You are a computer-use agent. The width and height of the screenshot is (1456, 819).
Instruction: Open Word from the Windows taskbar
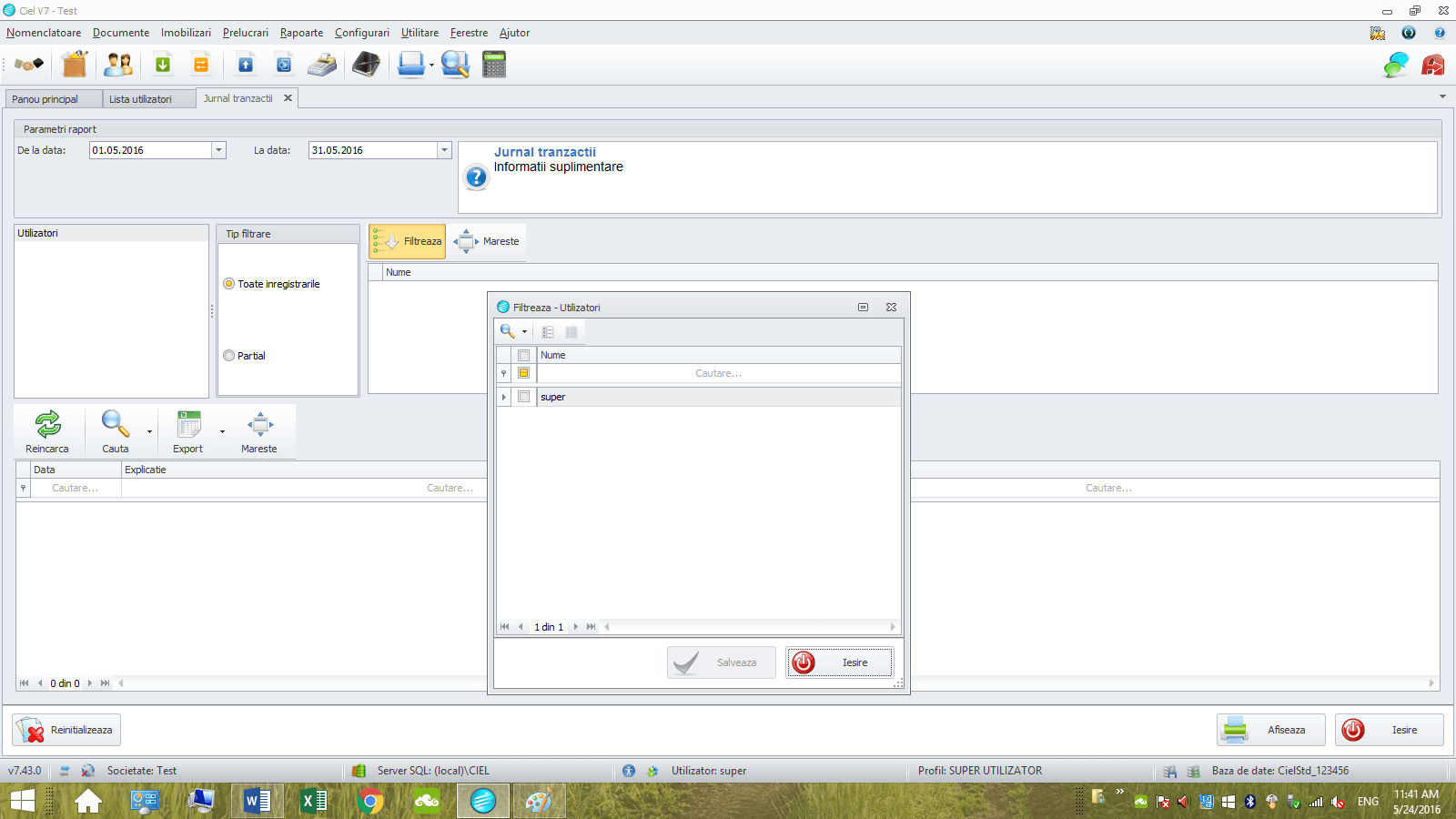coord(258,801)
